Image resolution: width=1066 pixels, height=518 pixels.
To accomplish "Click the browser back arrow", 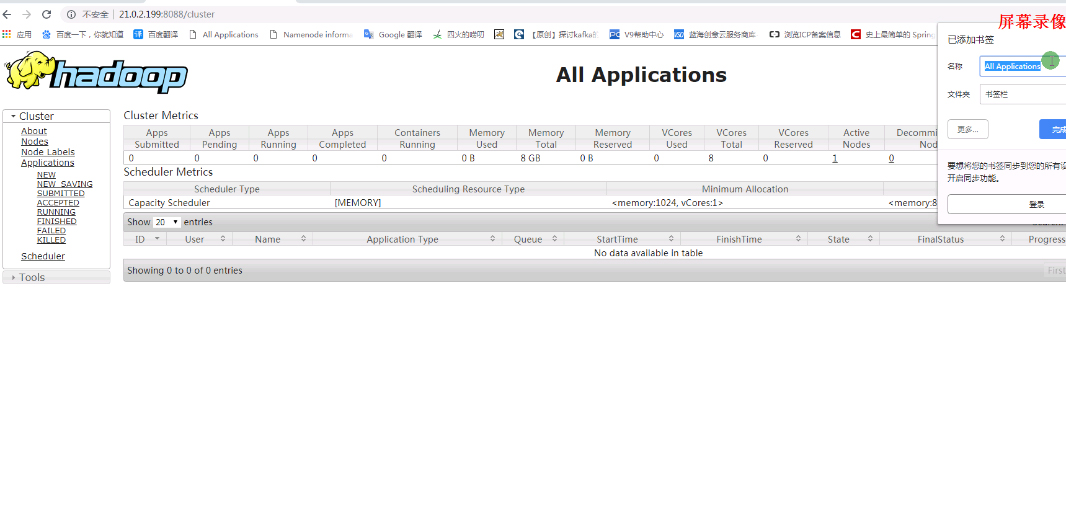I will (x=9, y=15).
